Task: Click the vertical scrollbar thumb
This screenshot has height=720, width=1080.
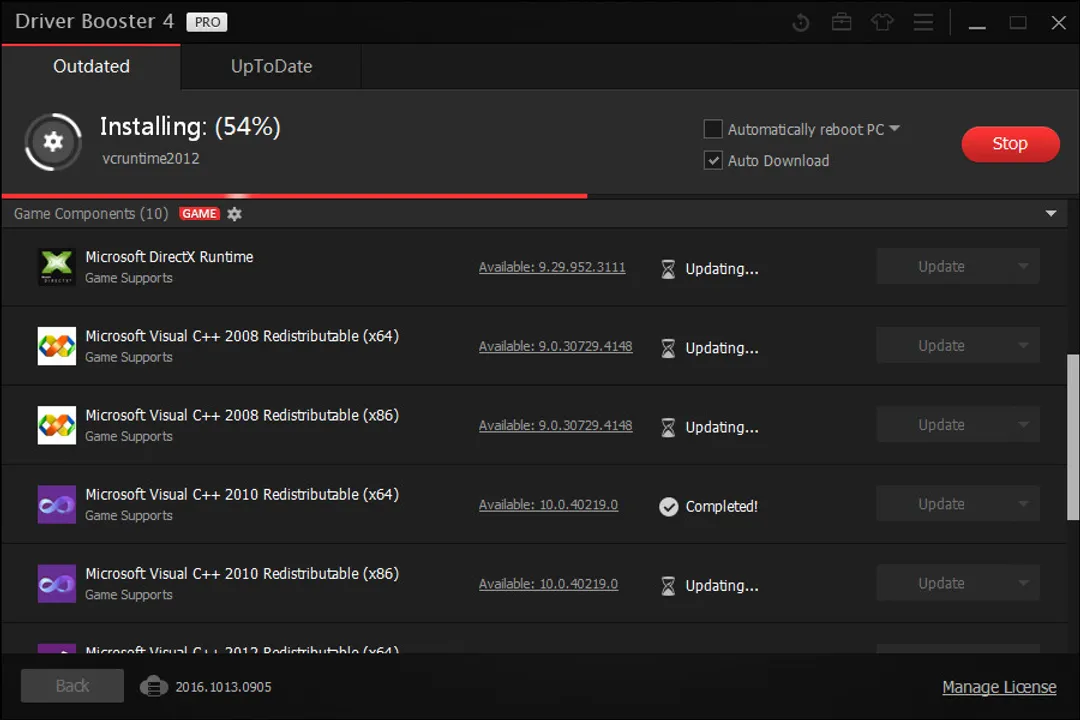Action: pyautogui.click(x=1072, y=438)
